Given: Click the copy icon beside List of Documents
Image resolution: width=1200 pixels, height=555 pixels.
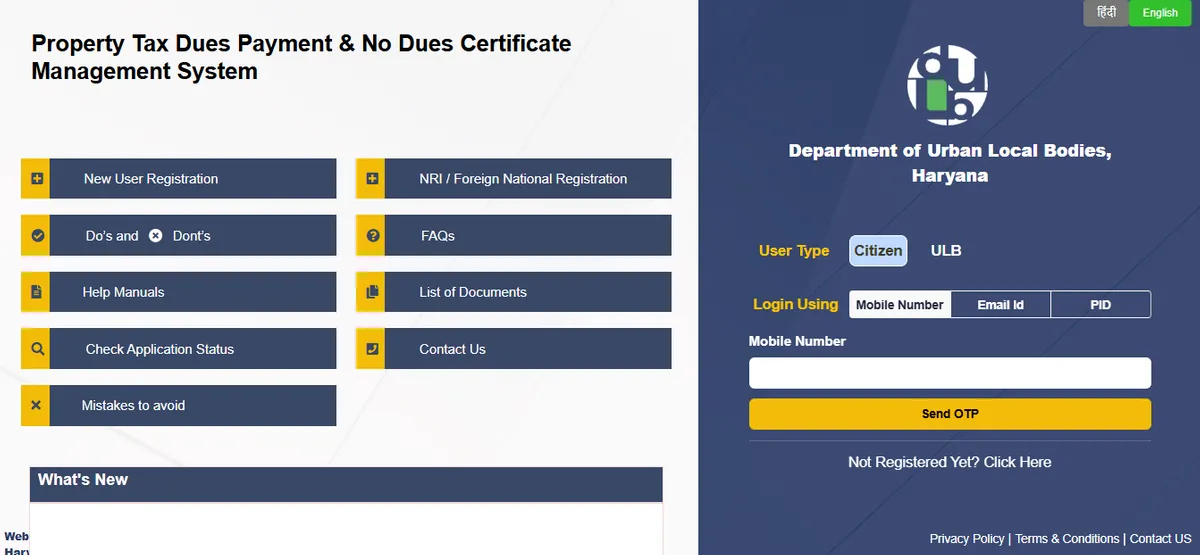Looking at the screenshot, I should coord(372,292).
